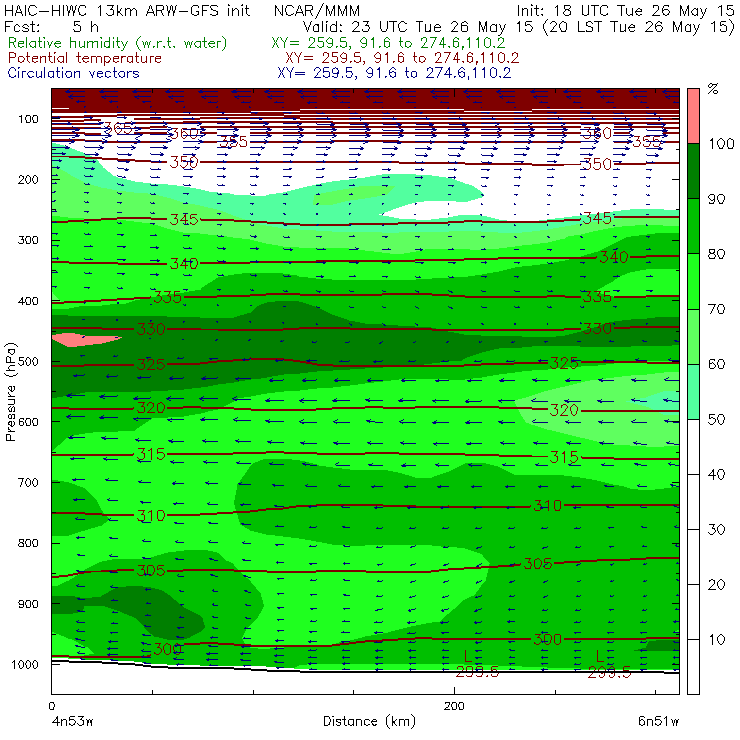Viewport: 740px width, 740px height.
Task: Click the red 'Potential temperature' legend label
Action: (85, 58)
